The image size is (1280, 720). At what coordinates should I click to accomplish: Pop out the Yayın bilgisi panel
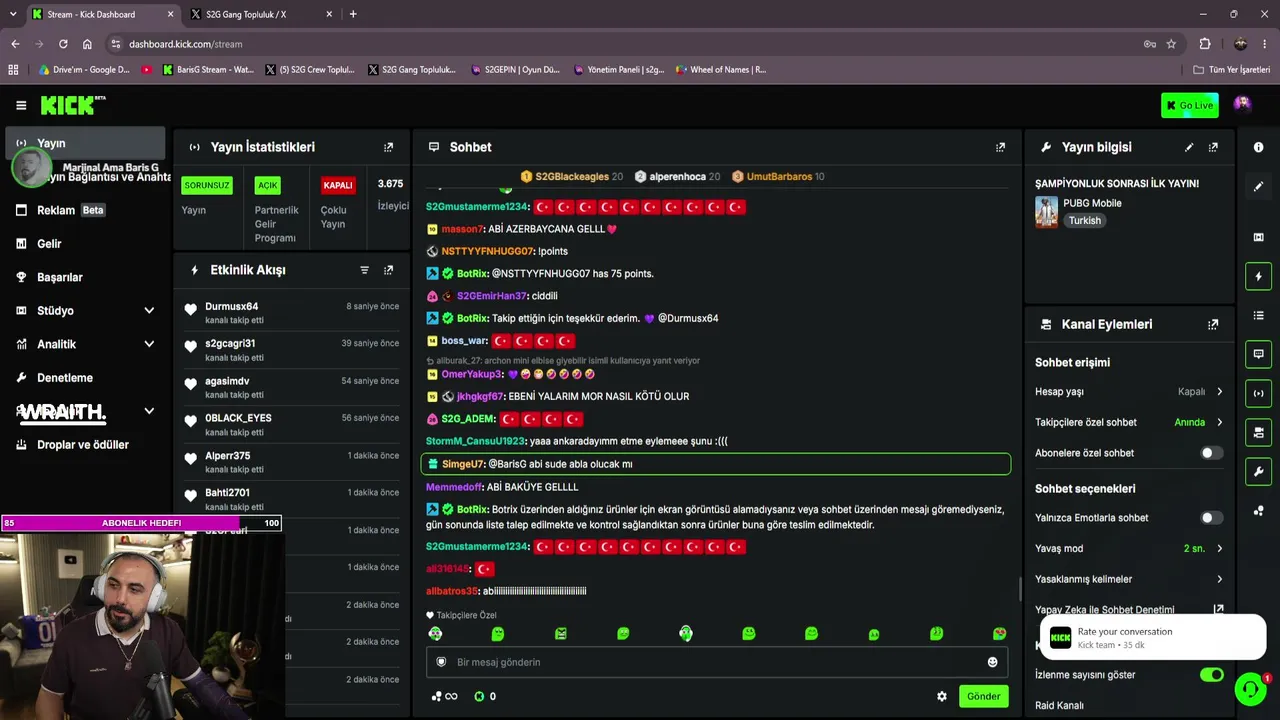click(1213, 147)
